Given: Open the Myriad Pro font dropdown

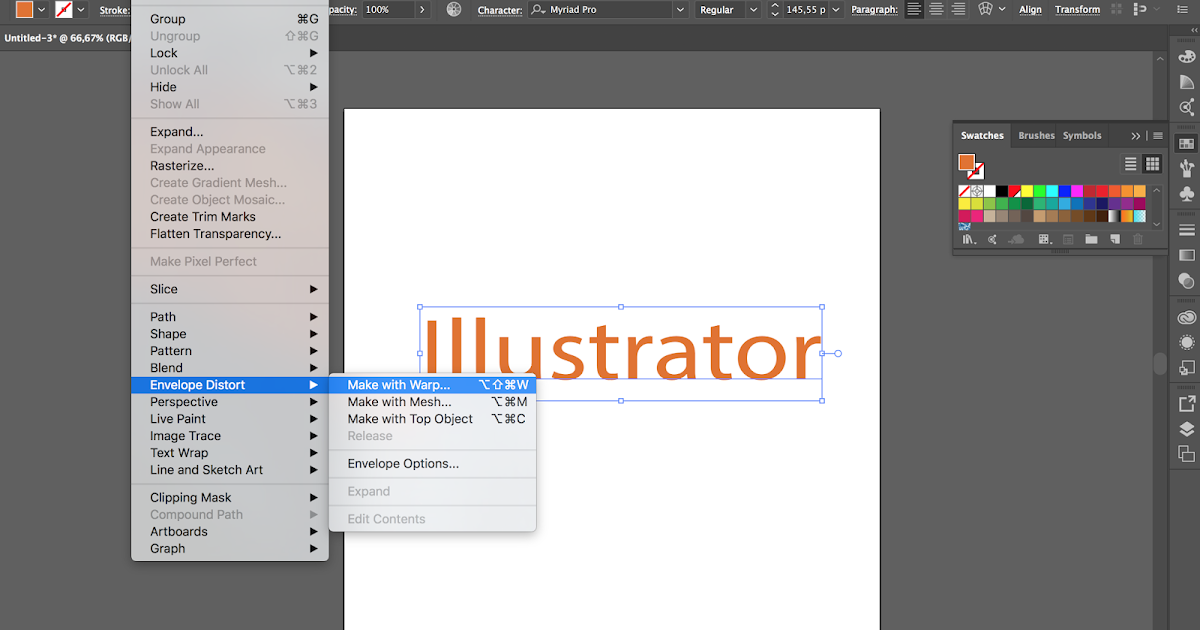Looking at the screenshot, I should point(681,10).
